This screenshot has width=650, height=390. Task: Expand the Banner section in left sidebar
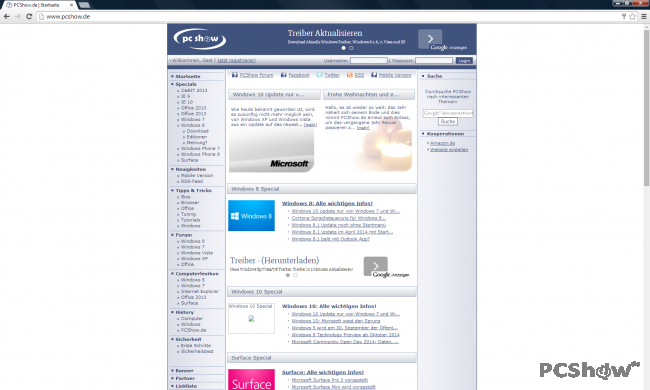coord(184,371)
